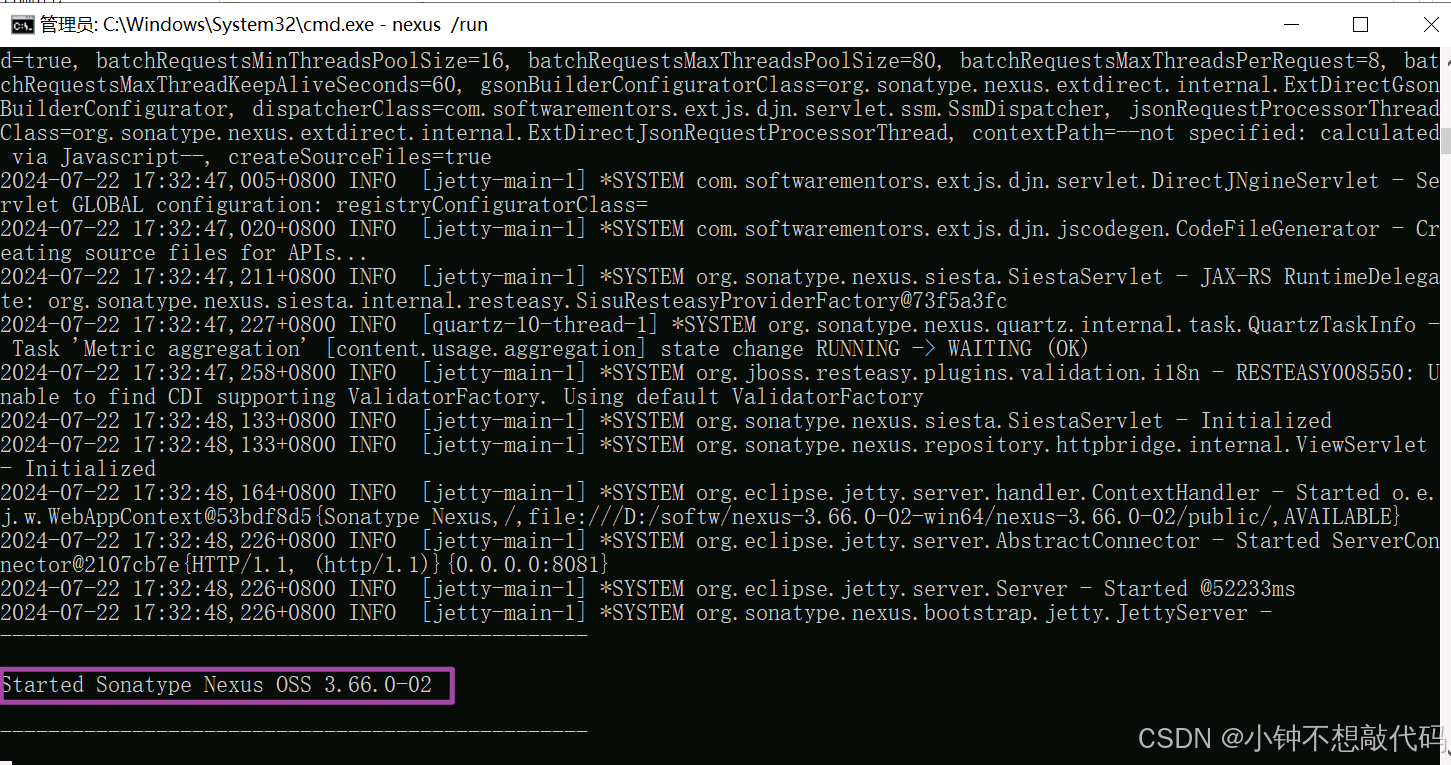Click 'httpbridge.internal.ViewServlet' class name
Screen dimensions: 1451x765
pyautogui.click(x=1241, y=445)
